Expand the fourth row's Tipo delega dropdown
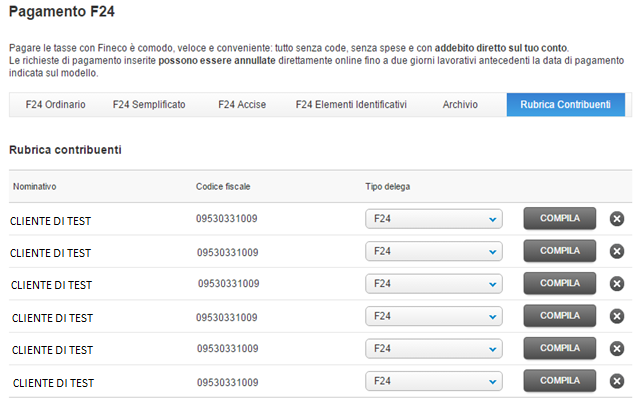Image resolution: width=639 pixels, height=406 pixels. point(434,316)
